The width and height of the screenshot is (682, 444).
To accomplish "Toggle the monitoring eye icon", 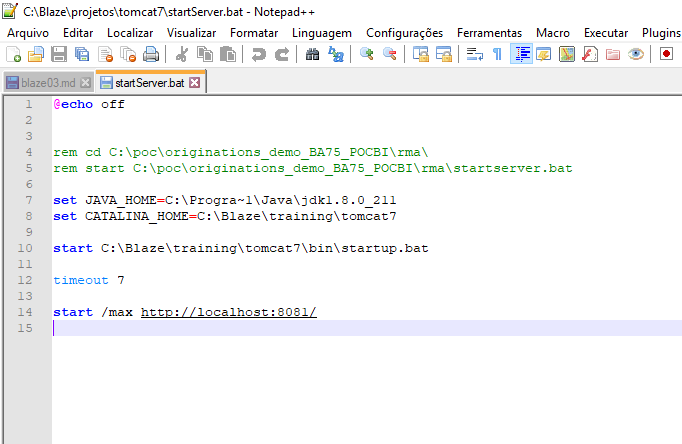I will [636, 54].
